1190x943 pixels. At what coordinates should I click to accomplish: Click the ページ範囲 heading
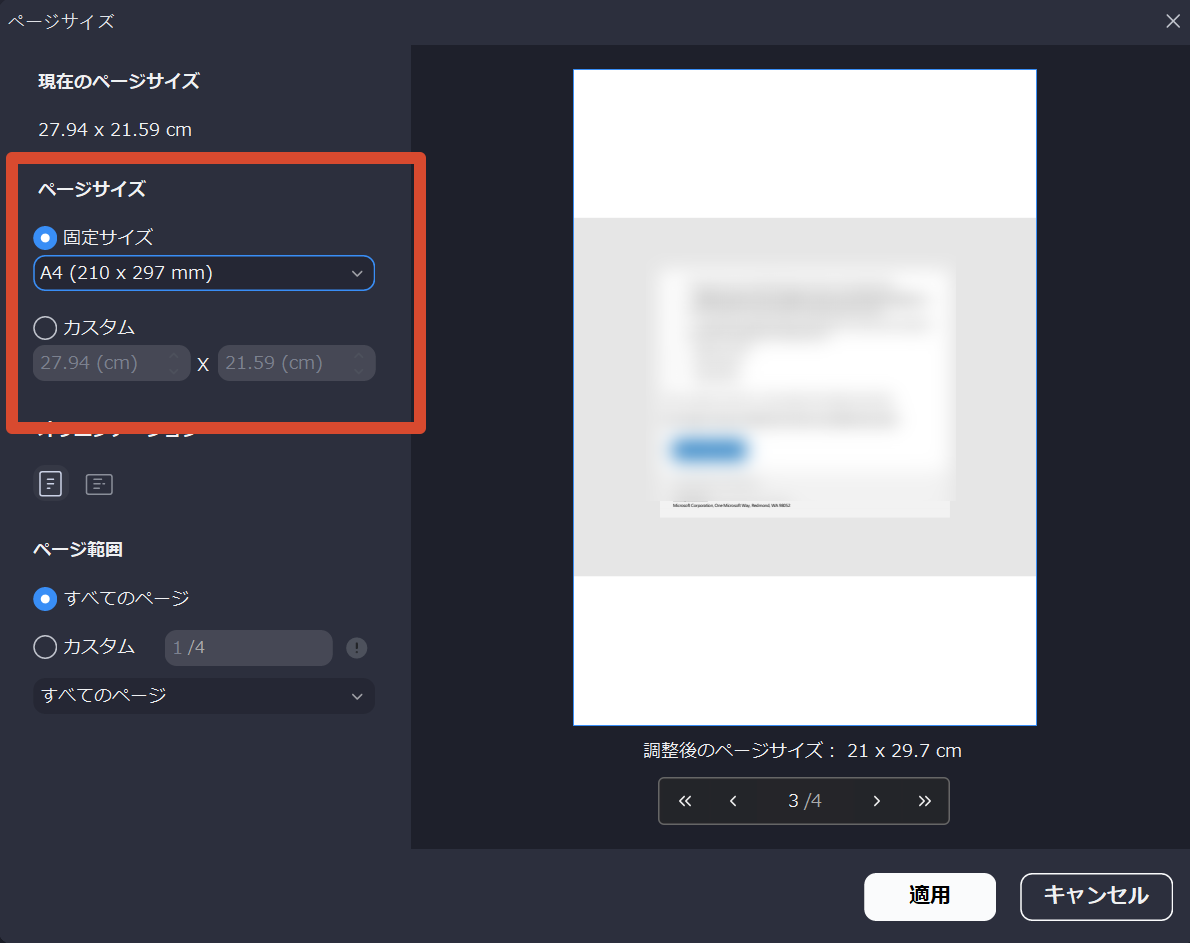click(78, 549)
